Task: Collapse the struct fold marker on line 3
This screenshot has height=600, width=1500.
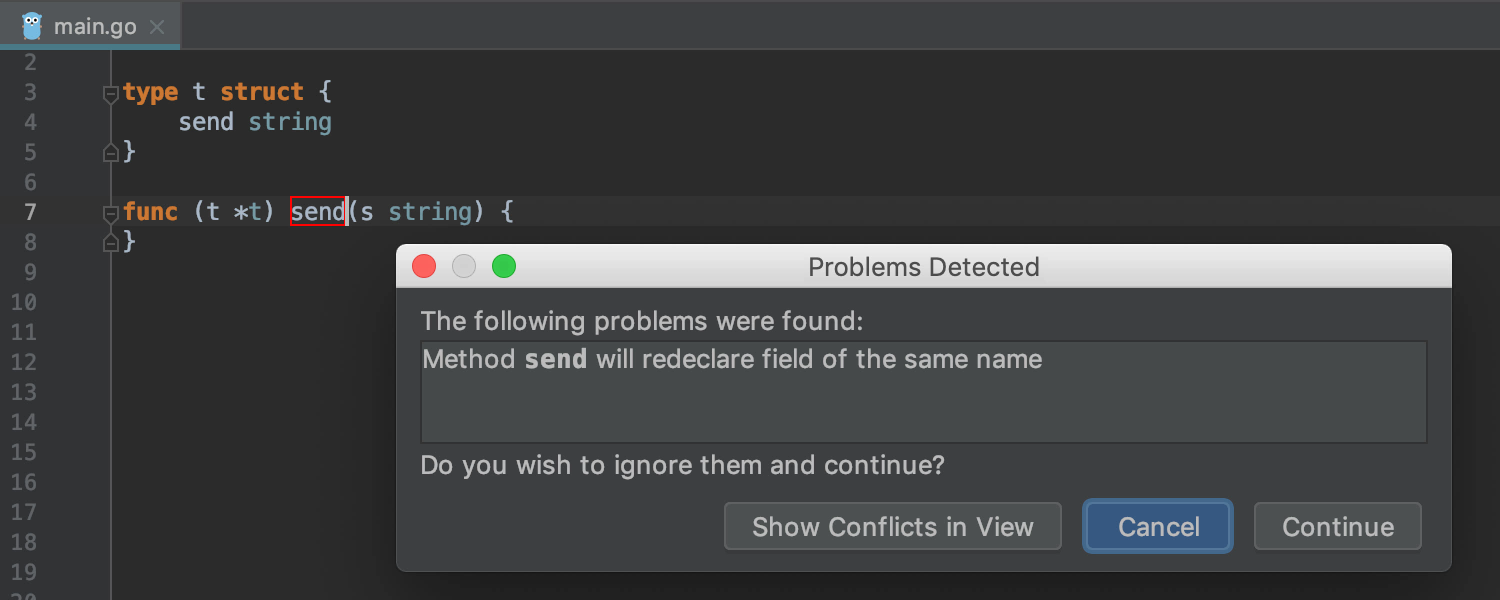Action: click(x=111, y=94)
